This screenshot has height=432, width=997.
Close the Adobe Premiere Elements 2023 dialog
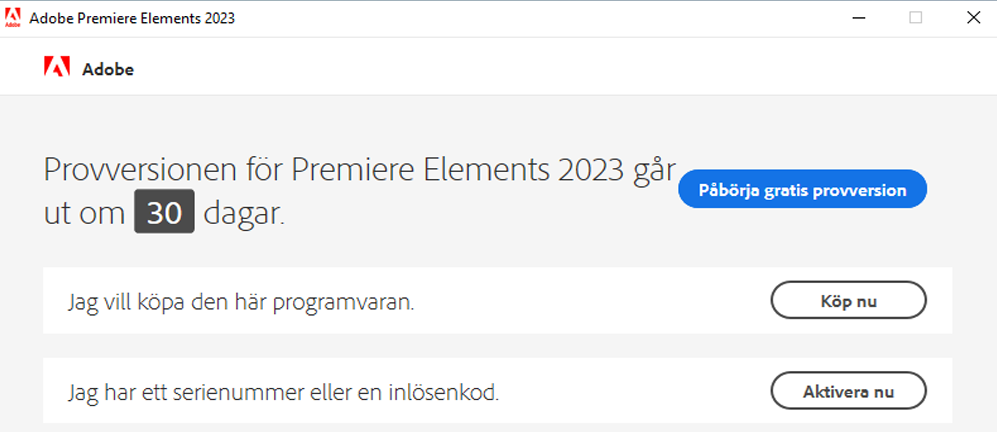[x=972, y=18]
